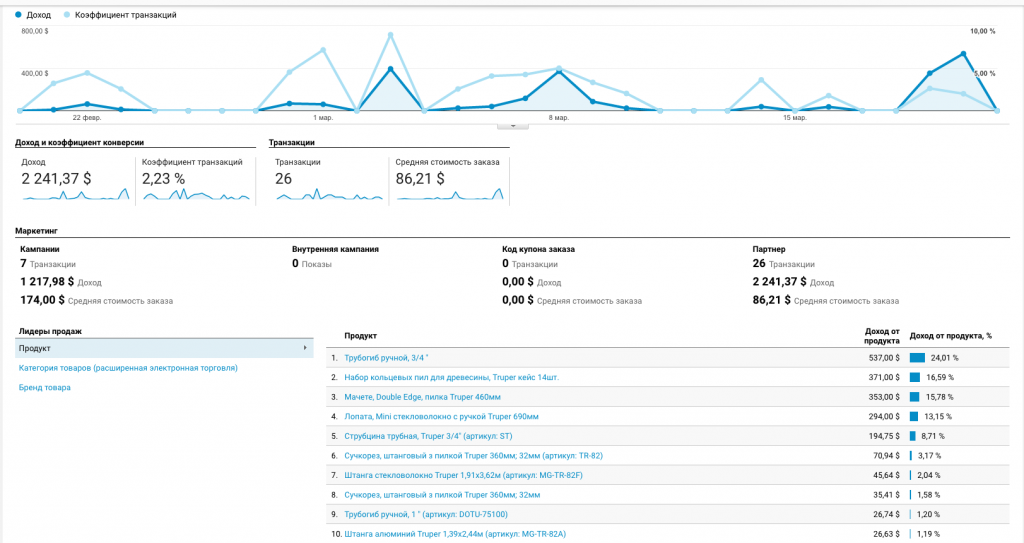Open Категория товаров (расширенная электронная торговля)
The height and width of the screenshot is (543, 1024).
(x=128, y=368)
